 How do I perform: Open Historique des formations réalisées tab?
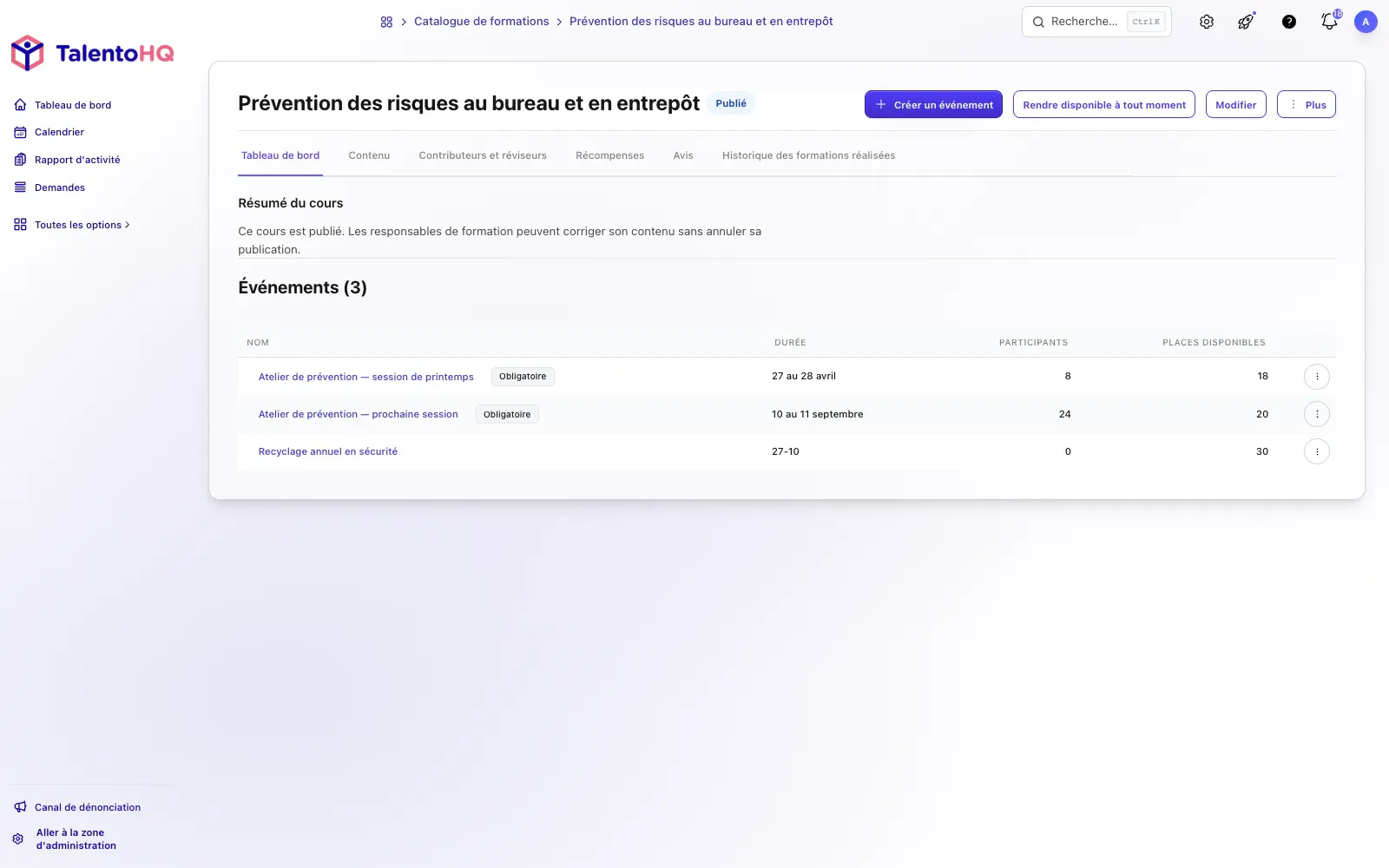click(808, 155)
